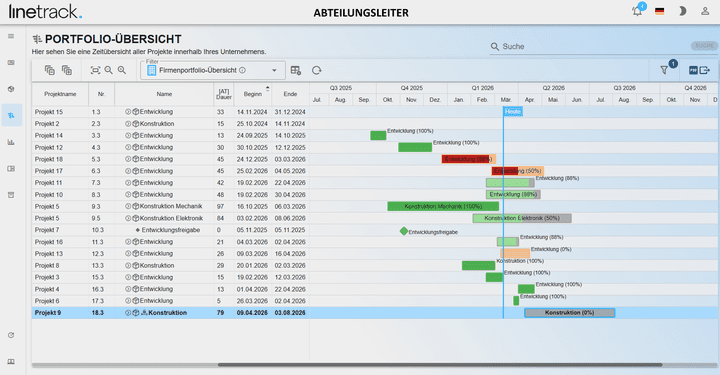Open the bar chart sidebar icon
Viewport: 720px width, 375px height.
click(x=11, y=142)
